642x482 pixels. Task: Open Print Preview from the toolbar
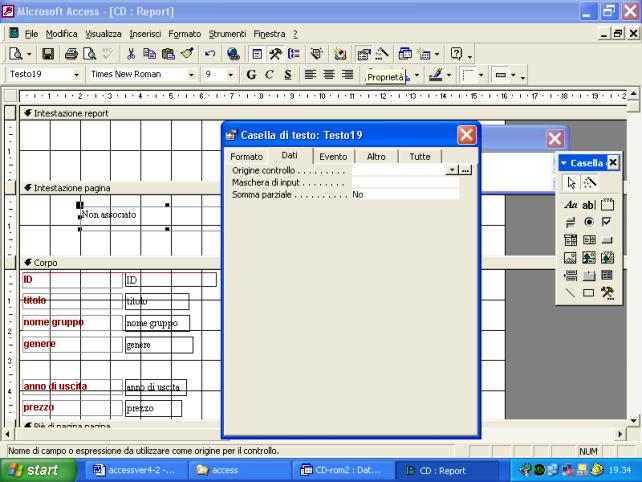[89, 54]
